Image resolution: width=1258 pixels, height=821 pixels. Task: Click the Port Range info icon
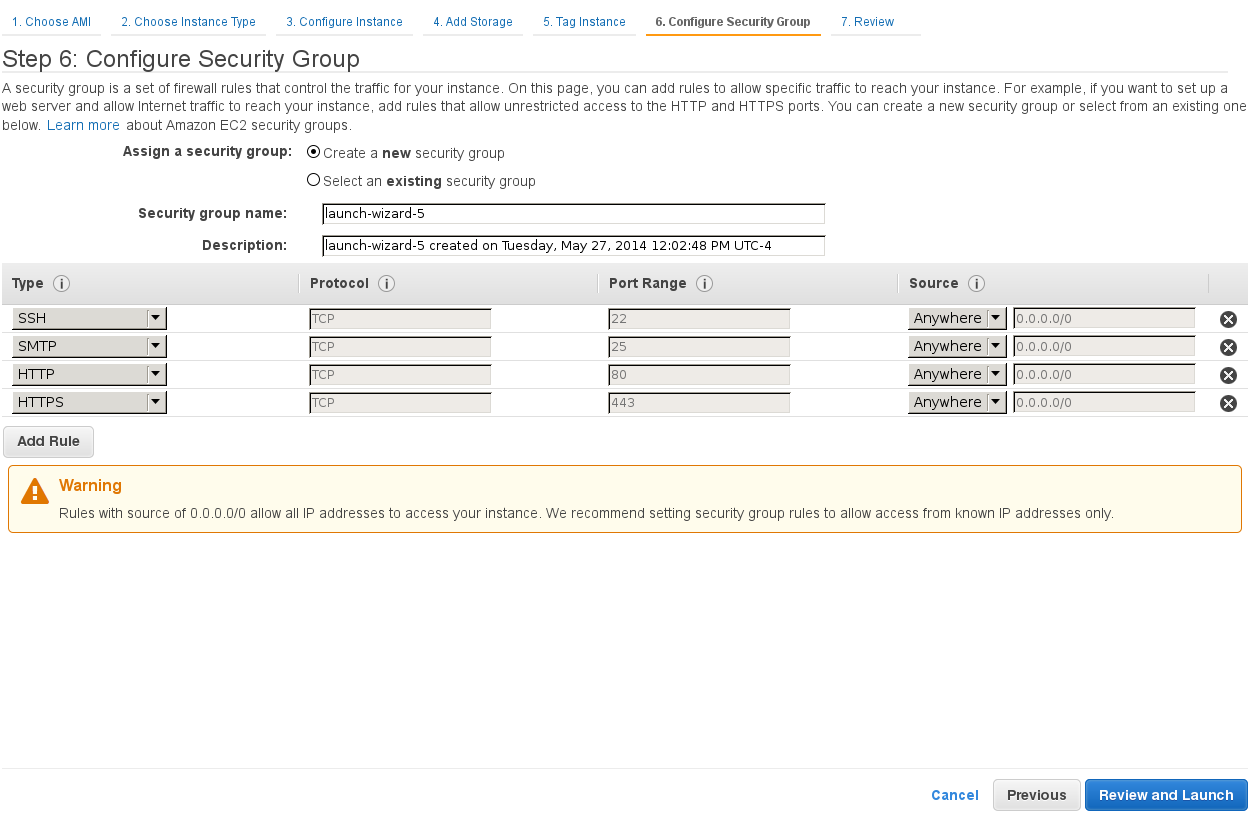(704, 284)
